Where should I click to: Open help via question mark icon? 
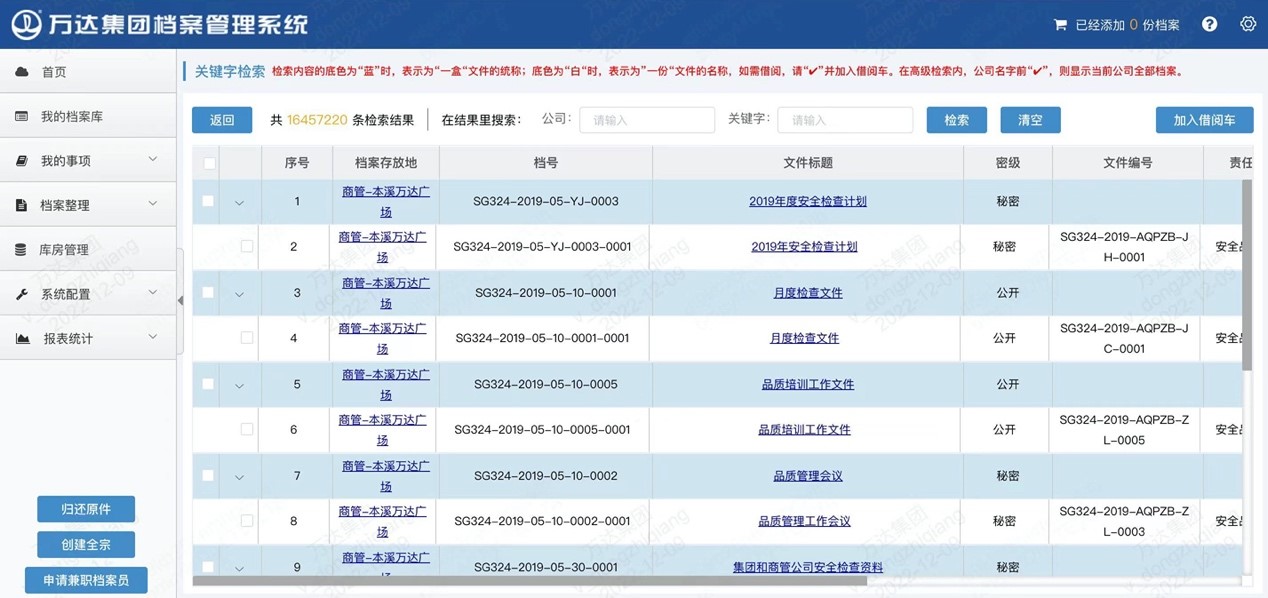tap(1209, 24)
